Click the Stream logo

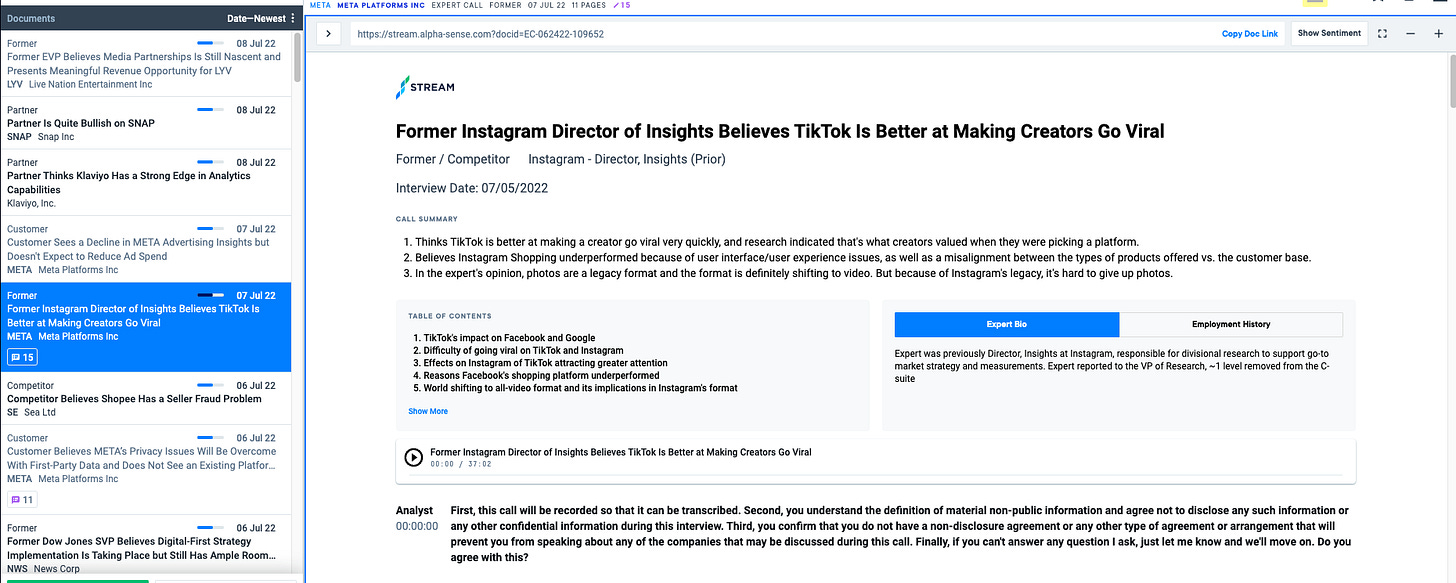click(425, 88)
